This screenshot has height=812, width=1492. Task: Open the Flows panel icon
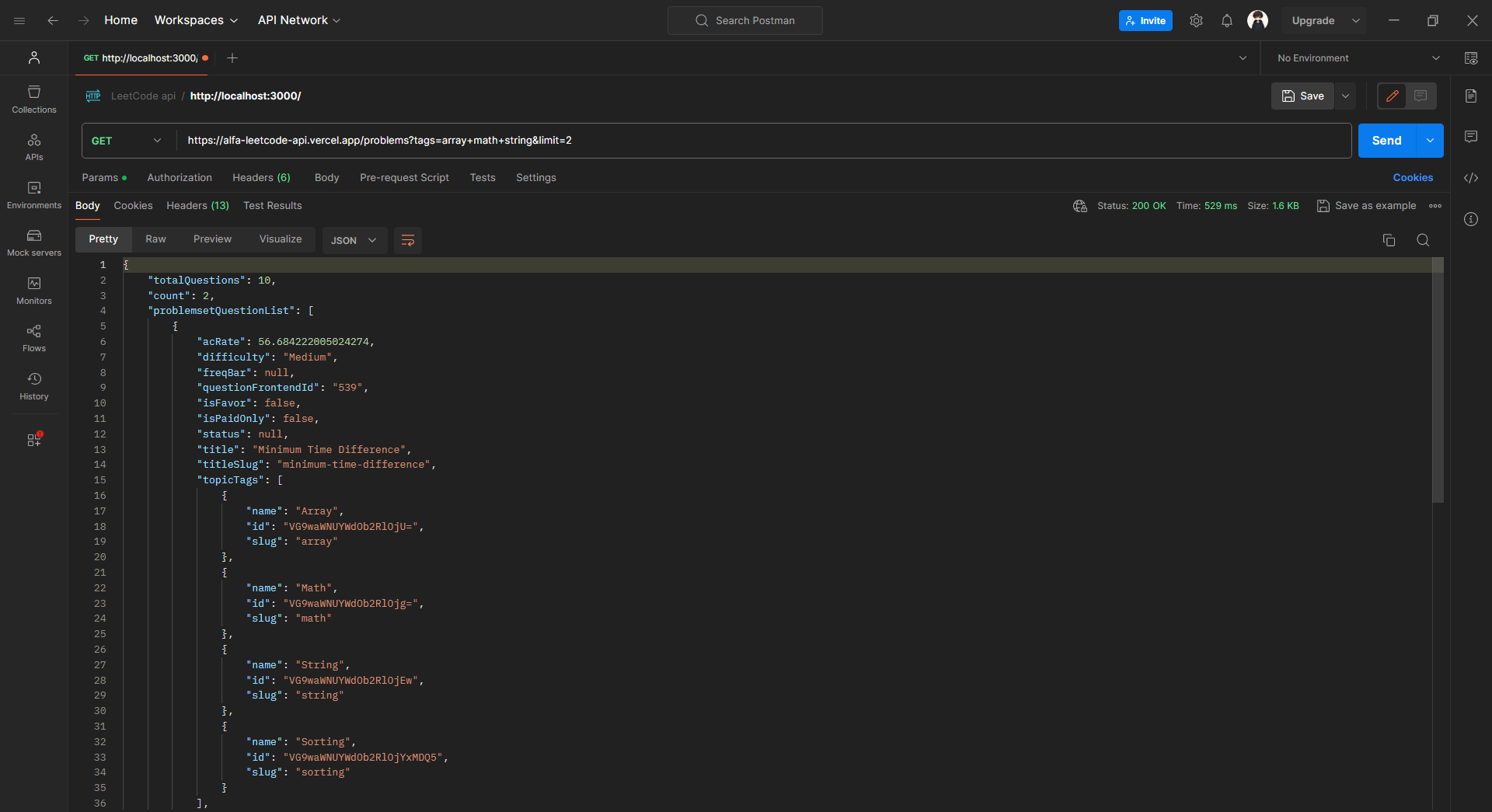click(34, 338)
